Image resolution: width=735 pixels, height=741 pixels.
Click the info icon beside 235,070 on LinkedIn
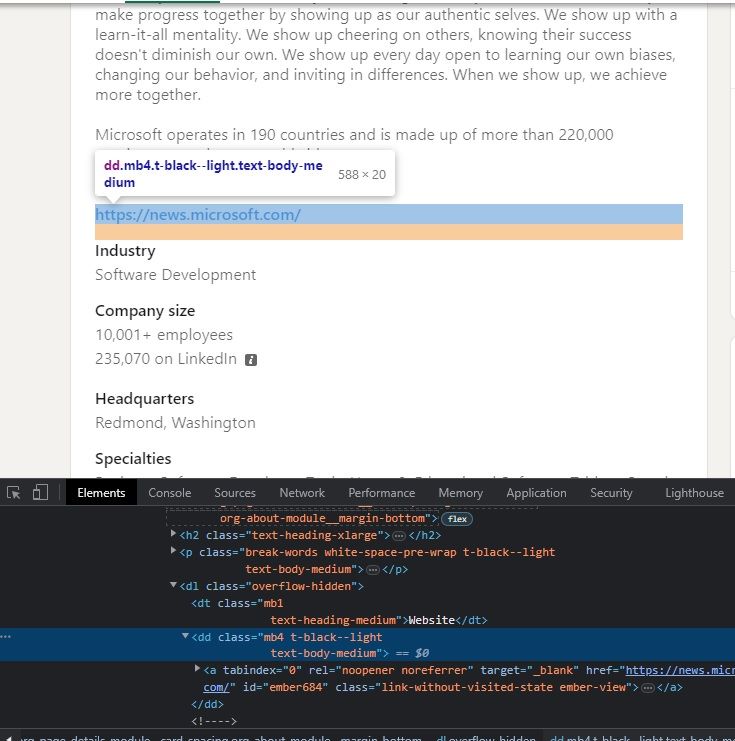[x=251, y=360]
